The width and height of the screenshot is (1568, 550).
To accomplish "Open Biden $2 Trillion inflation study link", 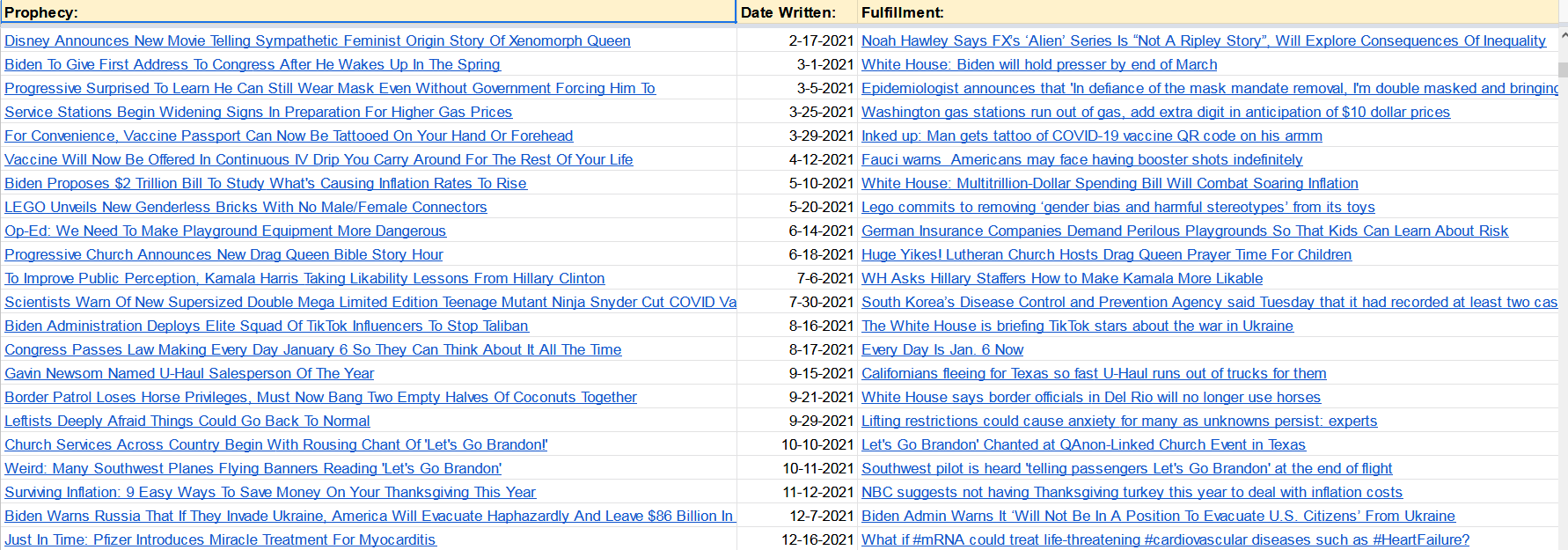I will pos(266,183).
